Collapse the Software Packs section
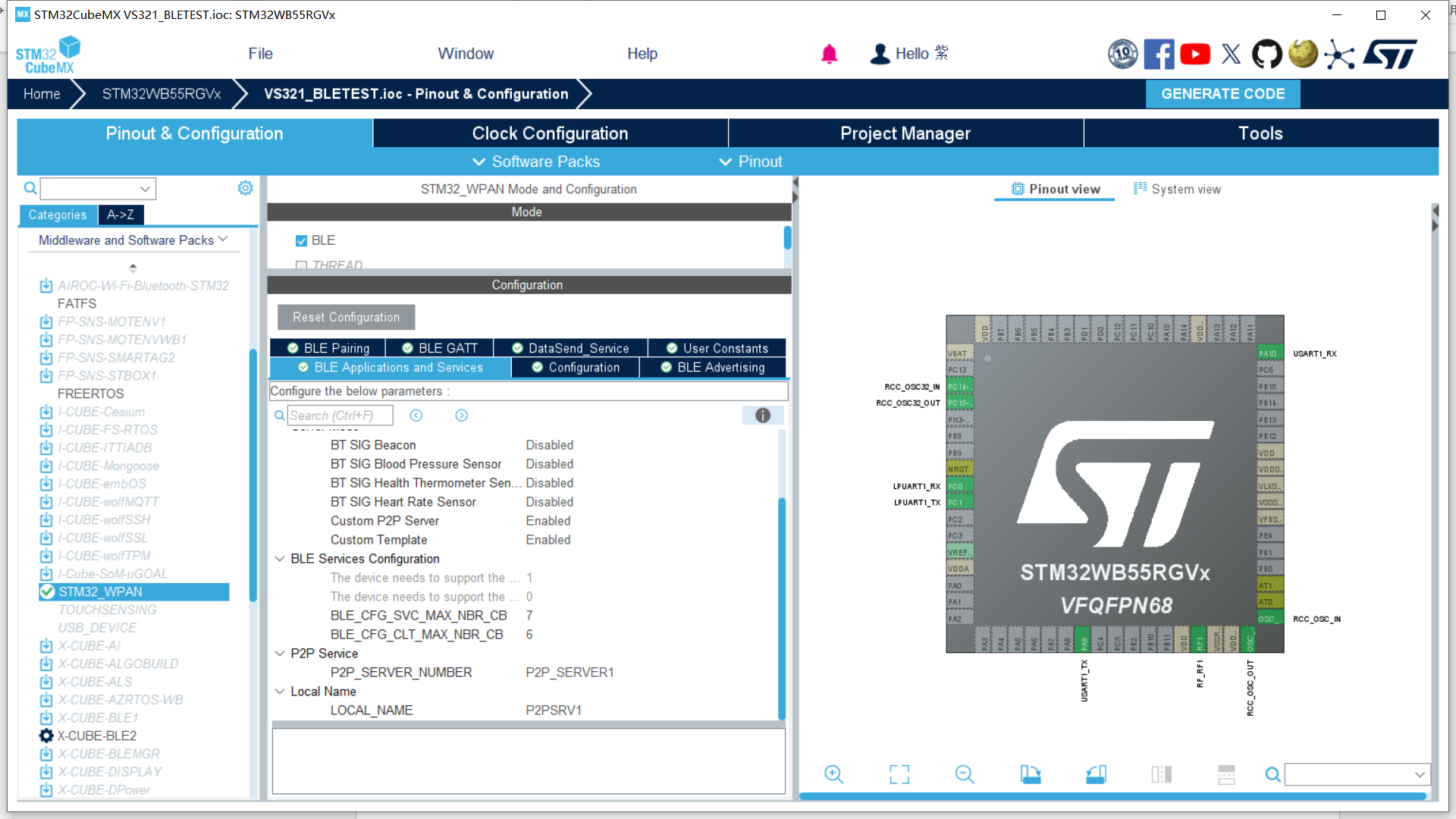This screenshot has height=819, width=1456. coord(479,162)
